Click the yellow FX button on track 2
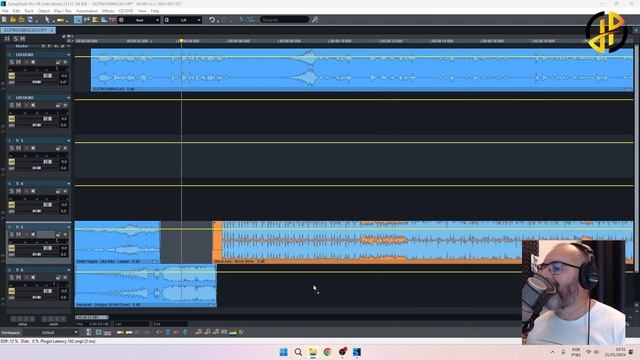 click(x=11, y=119)
